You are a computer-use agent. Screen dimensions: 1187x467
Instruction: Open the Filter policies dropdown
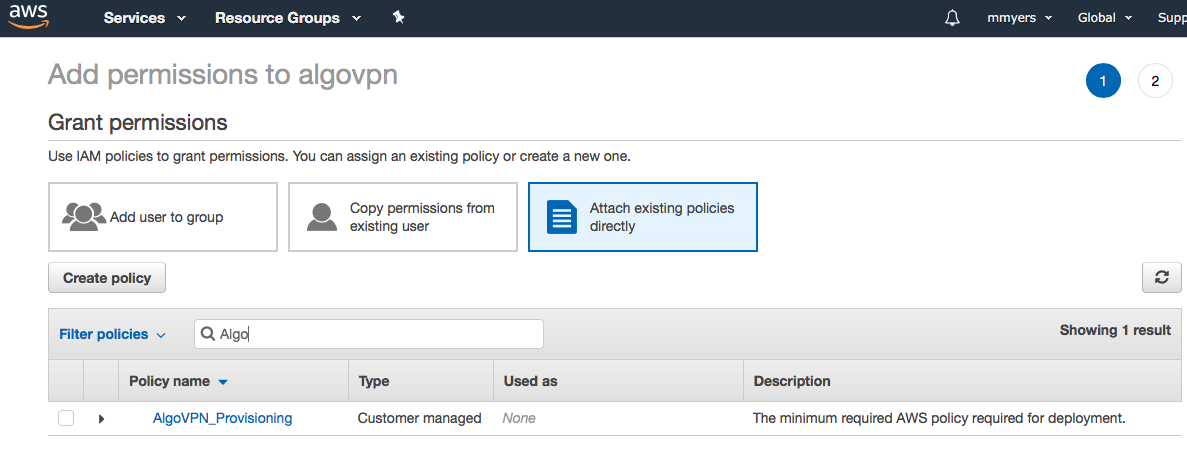click(x=112, y=335)
